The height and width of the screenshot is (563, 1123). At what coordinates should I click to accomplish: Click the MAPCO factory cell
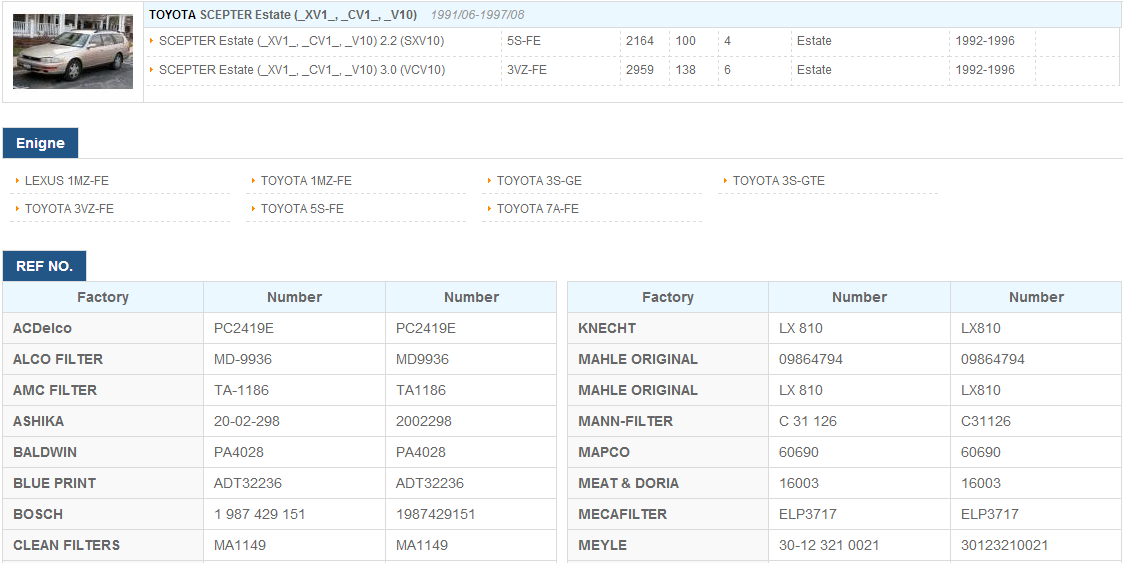point(668,452)
